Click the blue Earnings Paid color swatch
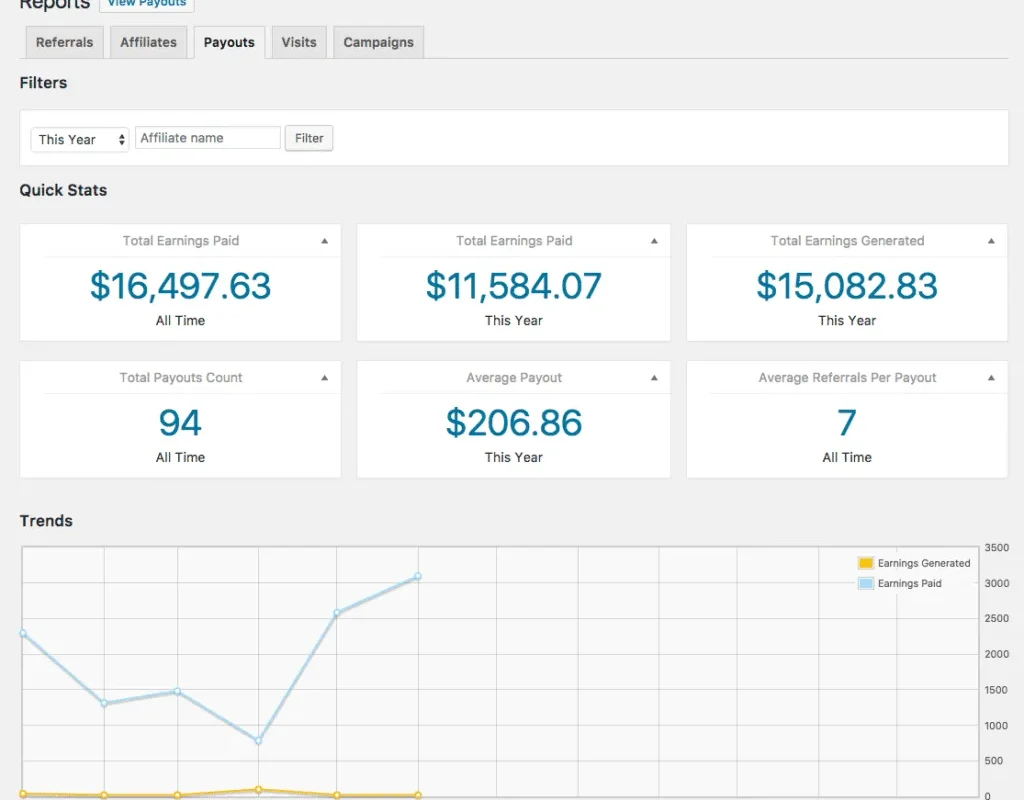The height and width of the screenshot is (800, 1024). [x=864, y=583]
